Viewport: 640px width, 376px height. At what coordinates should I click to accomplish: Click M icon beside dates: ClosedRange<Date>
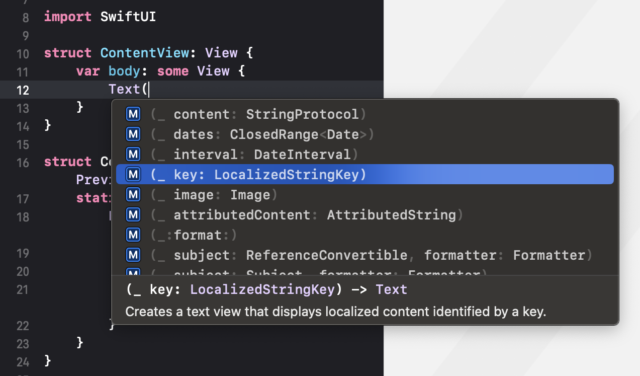[x=133, y=134]
